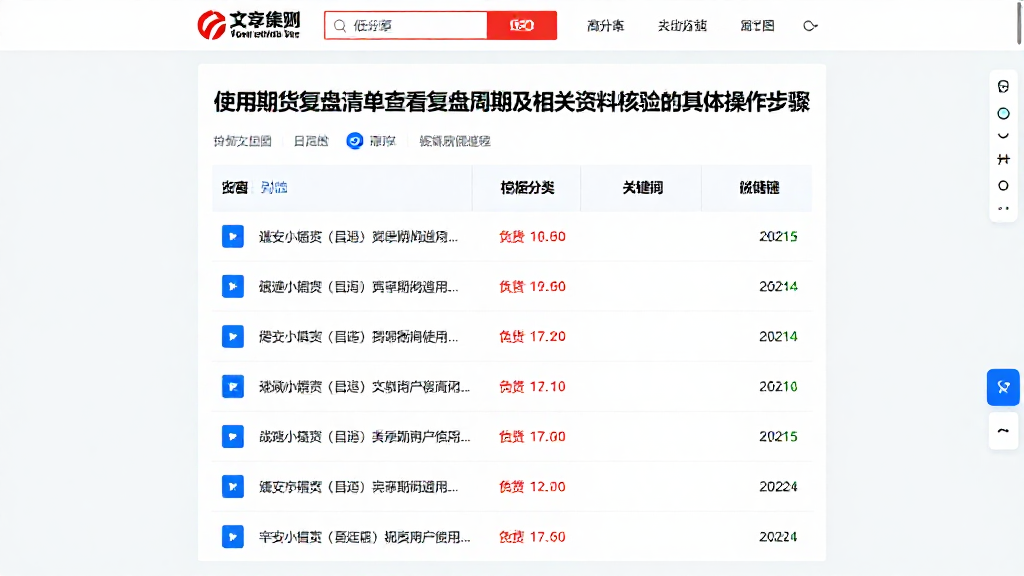This screenshot has width=1024, height=576.
Task: Open the middle top navigation item
Action: pyautogui.click(x=682, y=26)
